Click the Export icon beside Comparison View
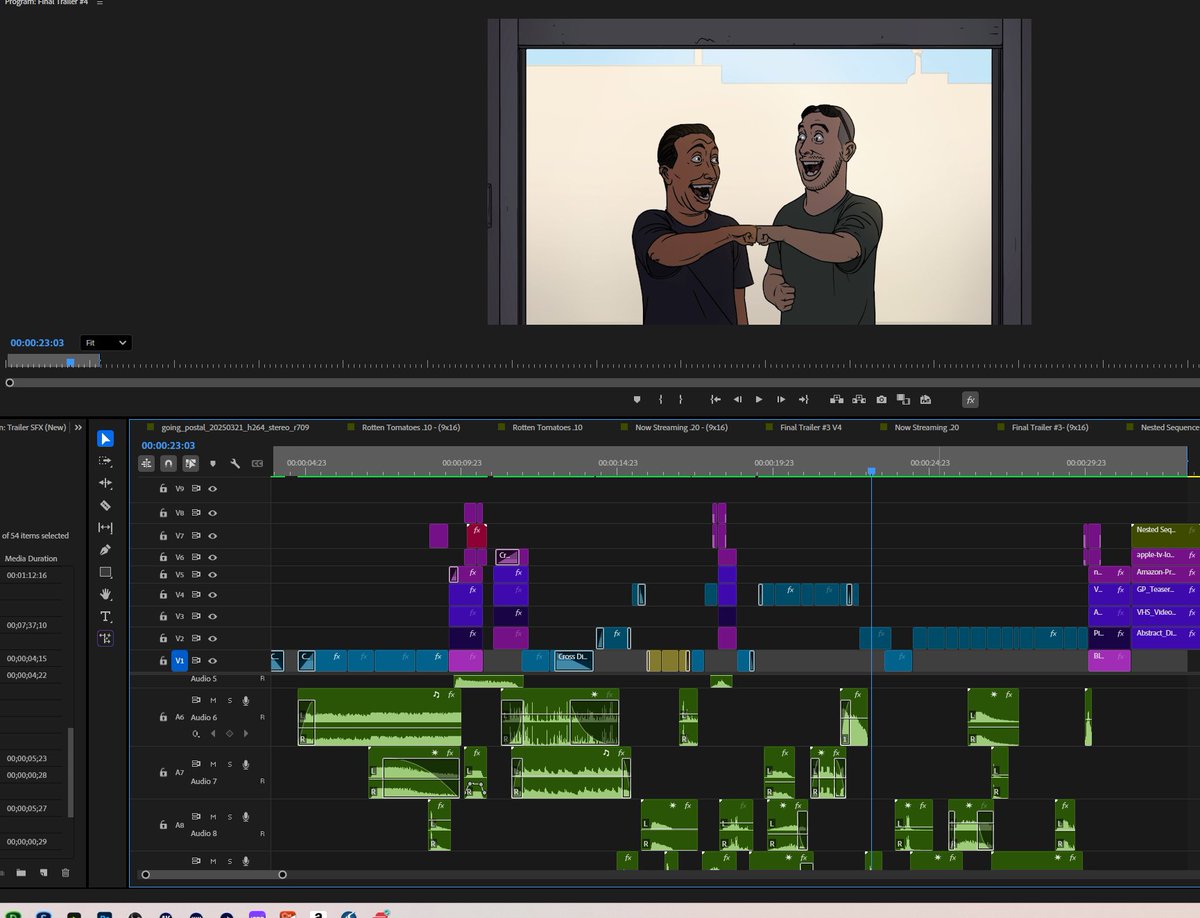Viewport: 1200px width, 918px height. point(926,399)
